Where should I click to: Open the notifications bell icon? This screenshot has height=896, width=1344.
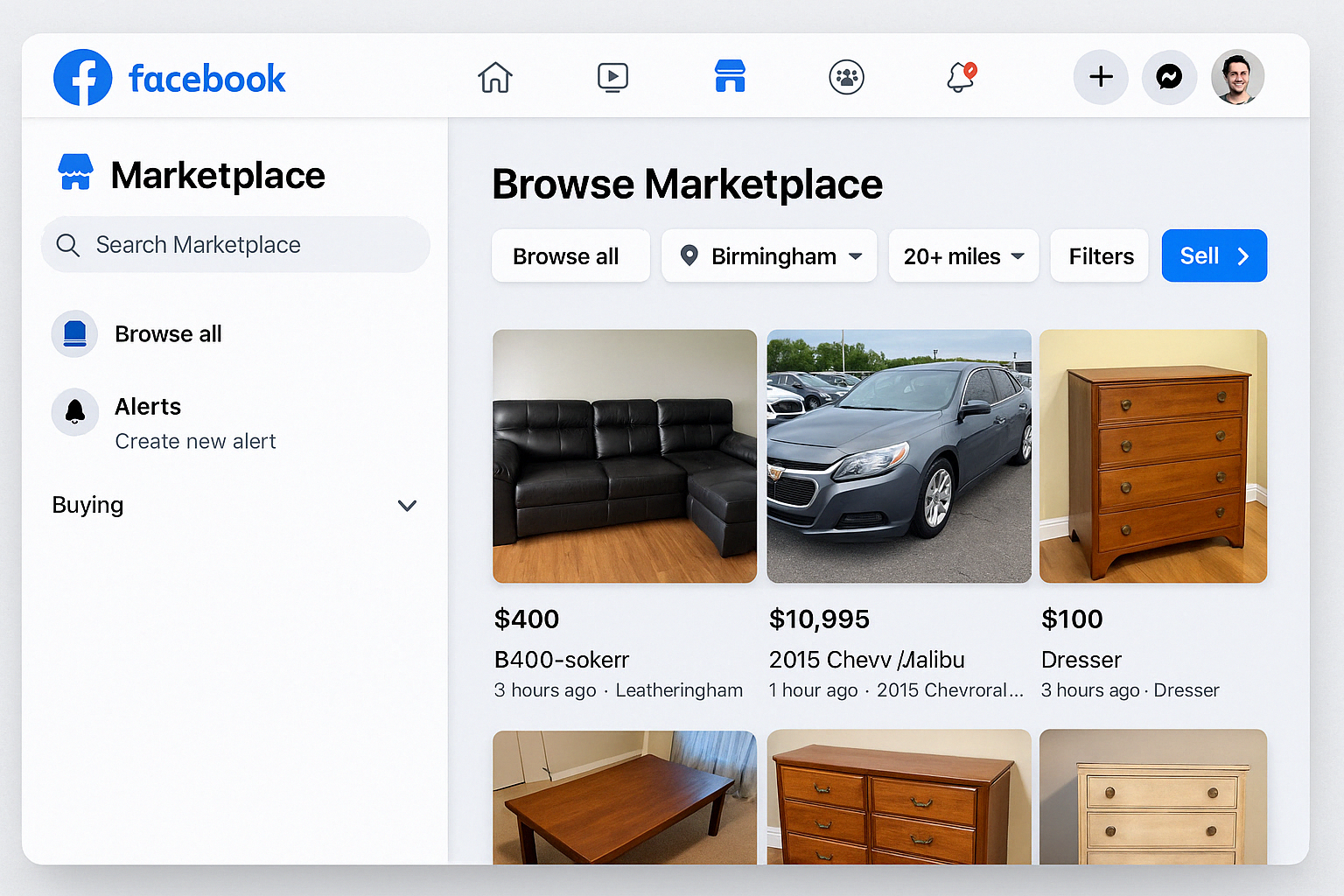[x=961, y=78]
